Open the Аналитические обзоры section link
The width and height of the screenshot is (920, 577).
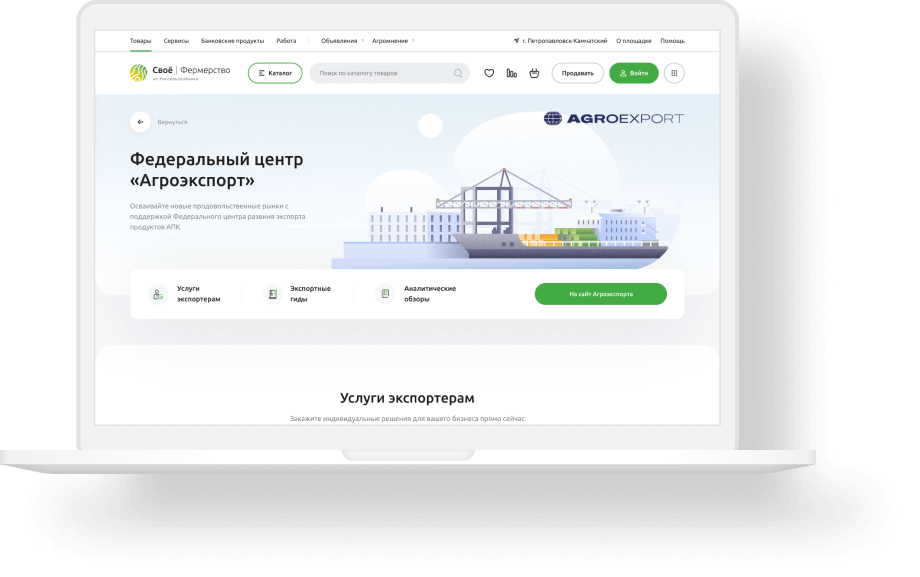[429, 294]
